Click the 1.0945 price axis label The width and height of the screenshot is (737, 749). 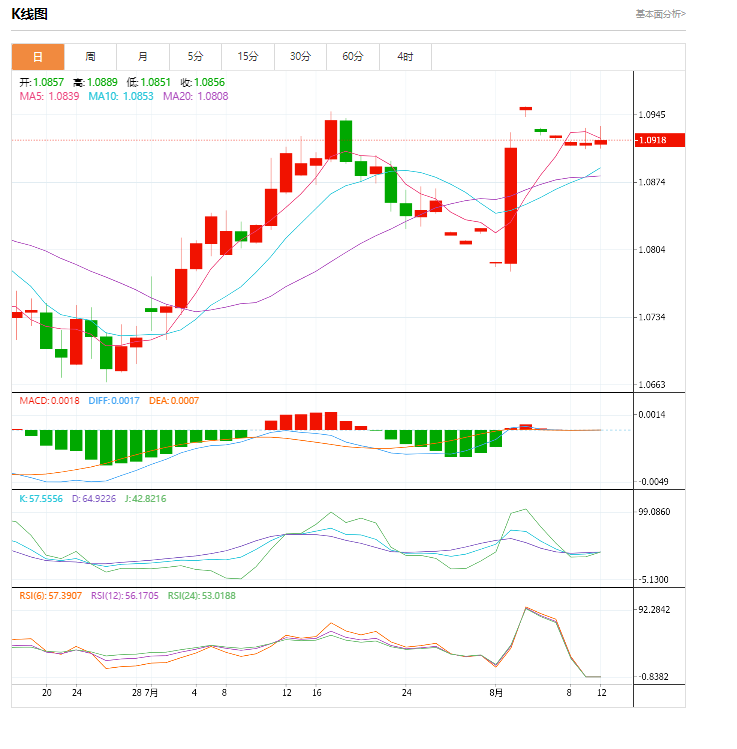(x=652, y=115)
